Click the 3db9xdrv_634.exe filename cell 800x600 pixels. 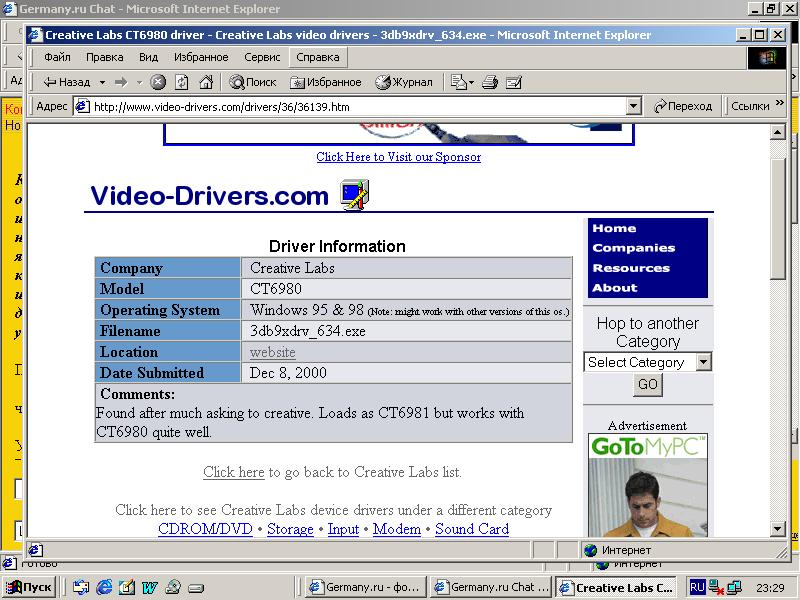click(406, 331)
